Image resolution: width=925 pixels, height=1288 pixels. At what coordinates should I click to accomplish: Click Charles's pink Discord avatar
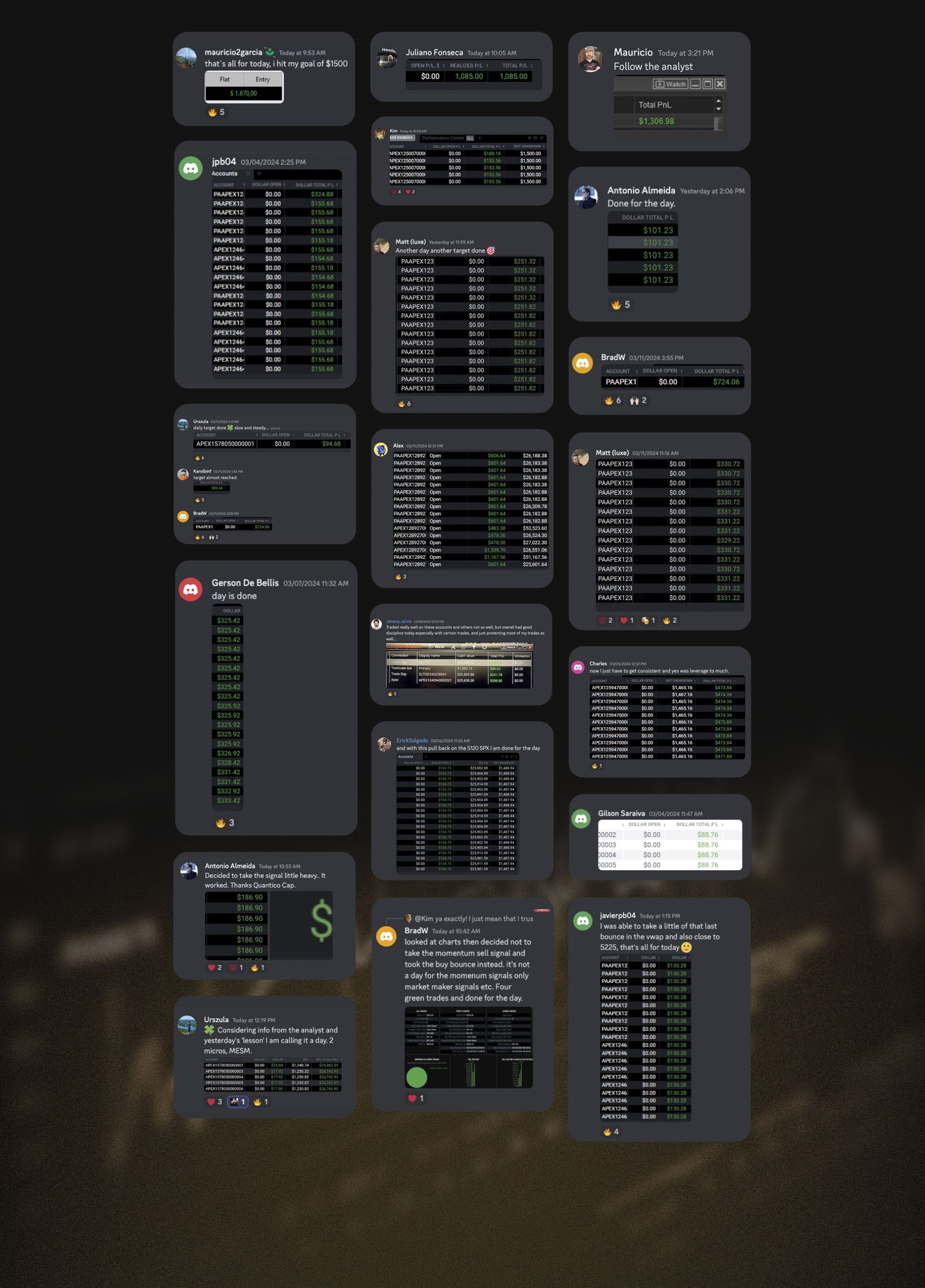click(x=578, y=667)
